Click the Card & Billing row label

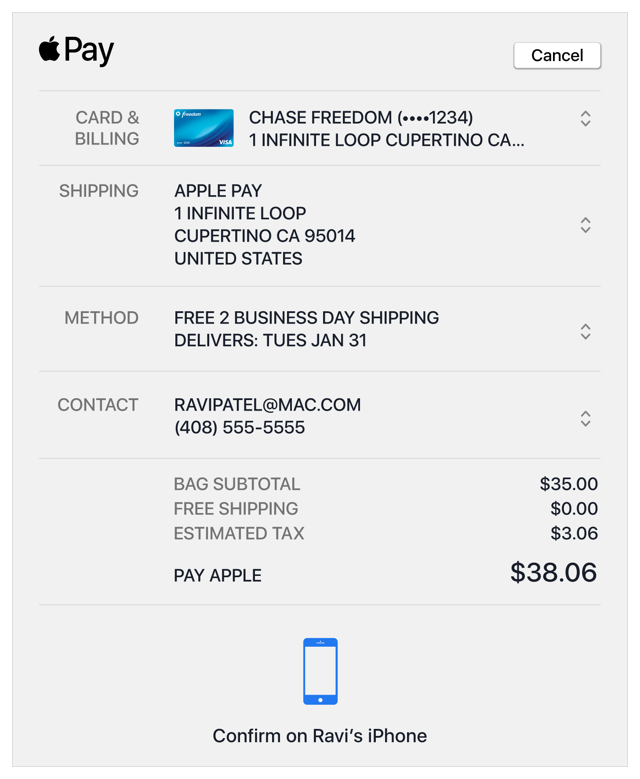pyautogui.click(x=106, y=128)
